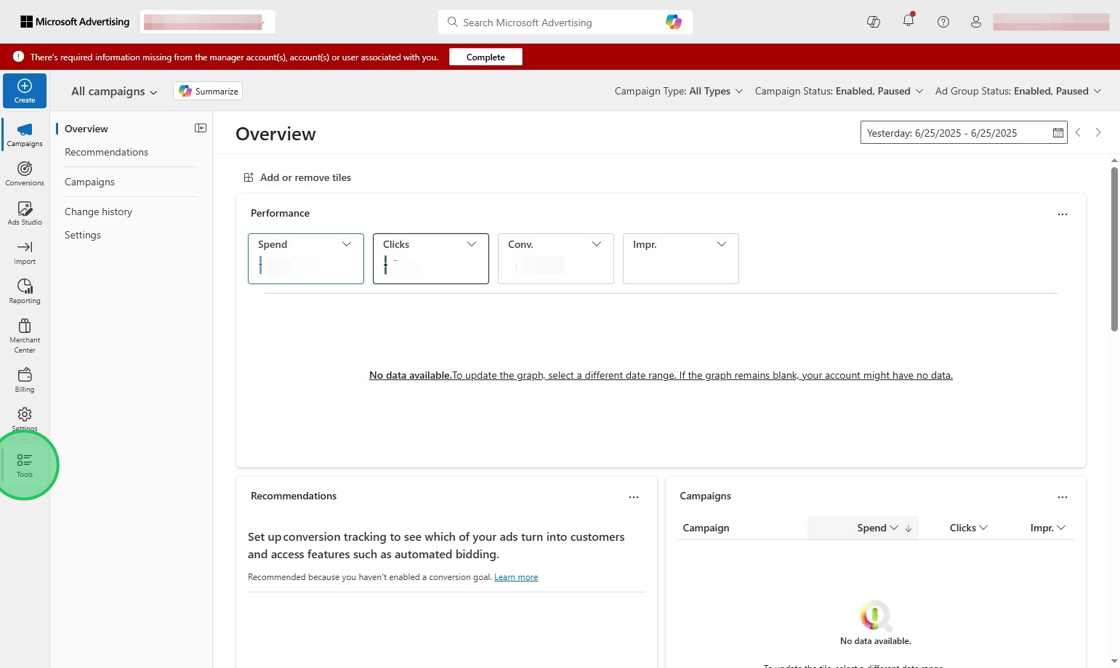Select Change history in the left menu
The width and height of the screenshot is (1120, 668).
[98, 212]
